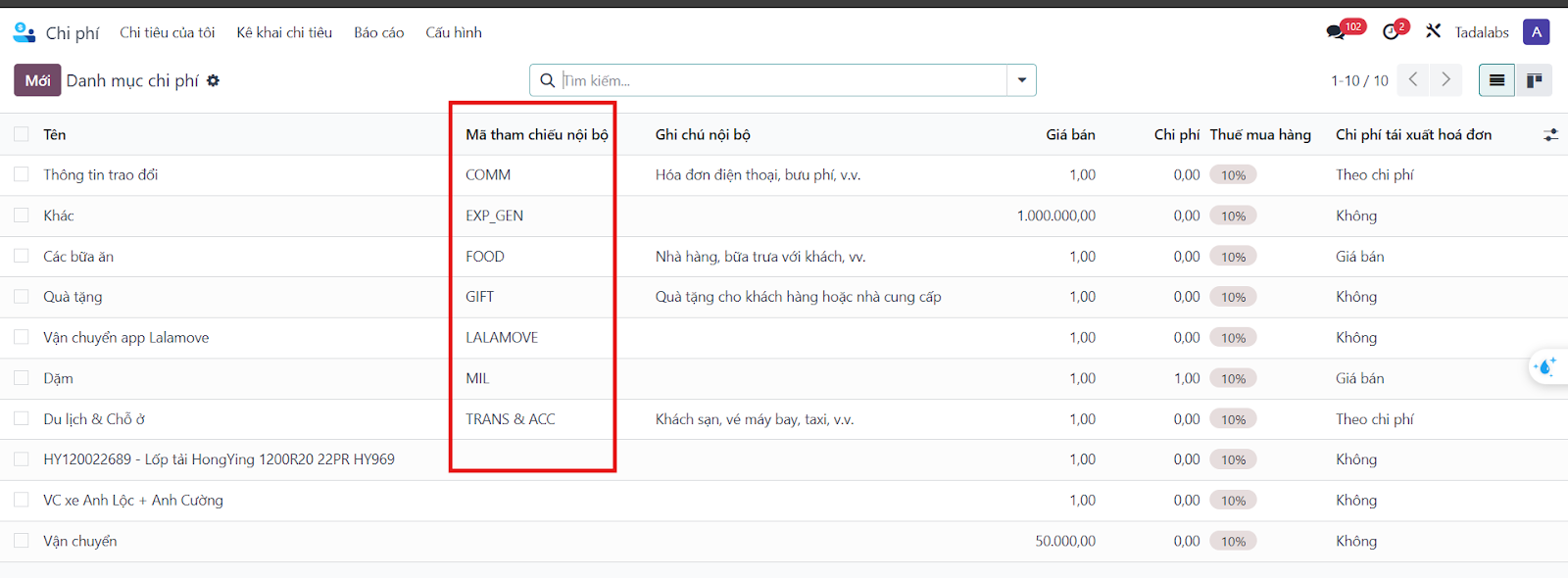This screenshot has width=1568, height=578.
Task: Open Chi tiêu của tôi menu
Action: coord(168,32)
